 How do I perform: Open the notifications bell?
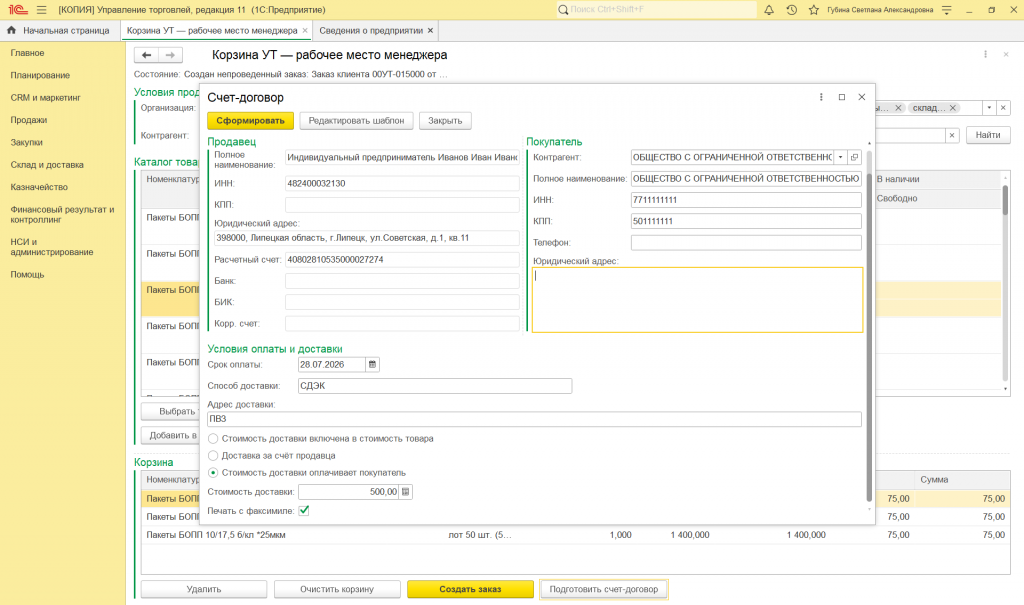coord(769,10)
